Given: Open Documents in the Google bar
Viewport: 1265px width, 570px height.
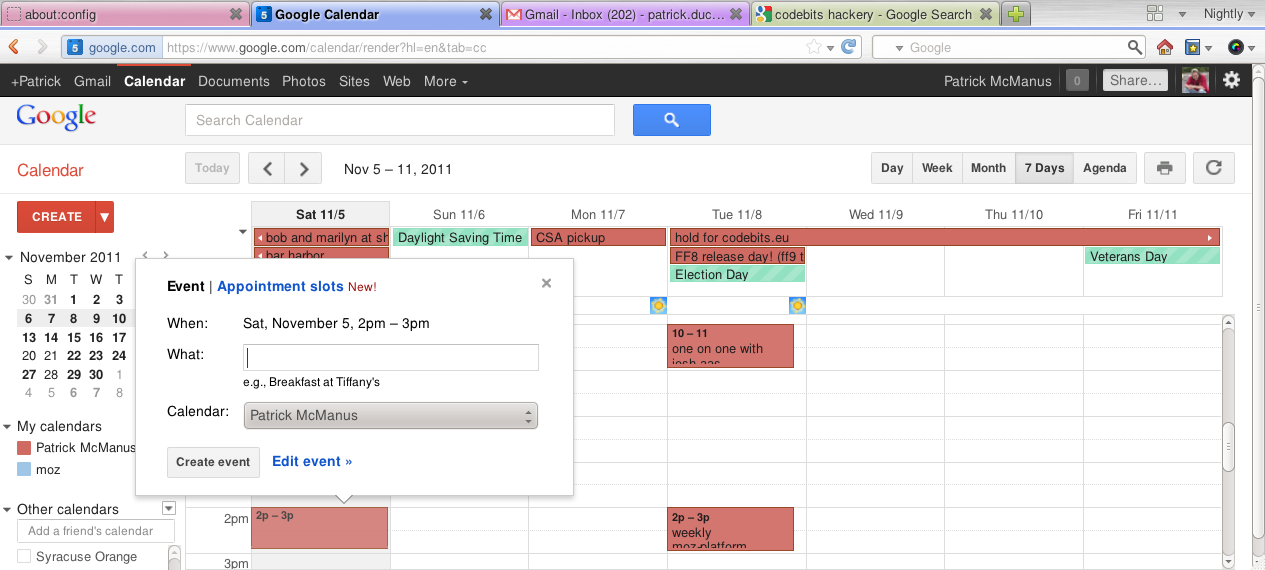Looking at the screenshot, I should point(234,81).
